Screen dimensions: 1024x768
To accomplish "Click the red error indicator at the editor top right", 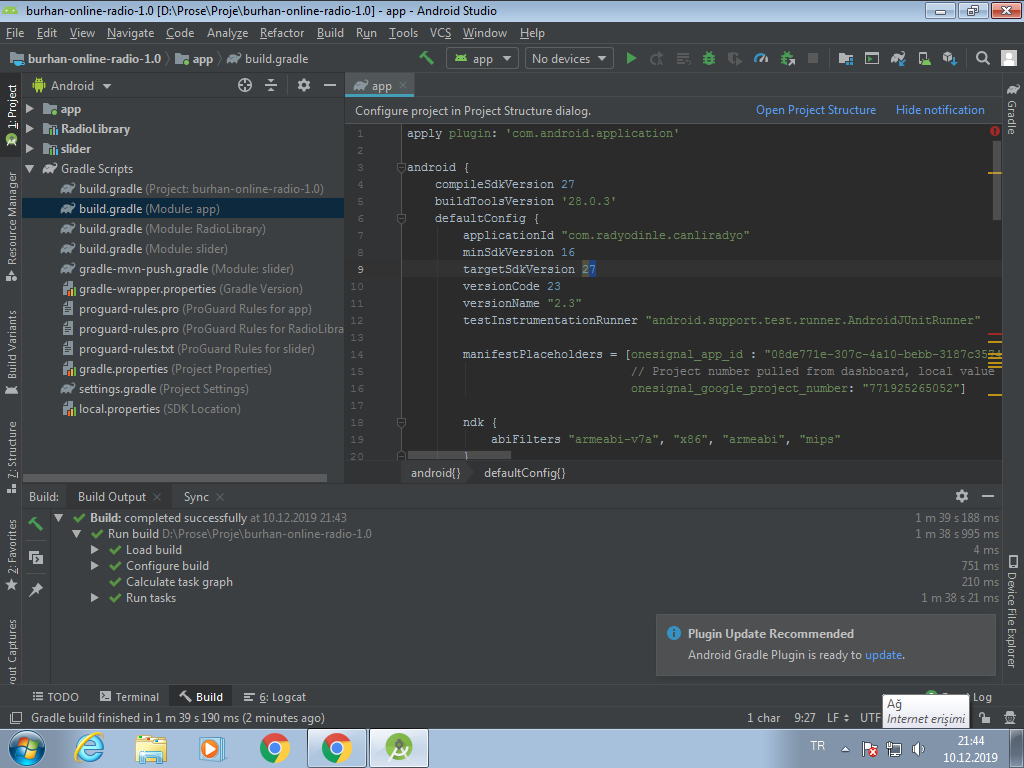I will pos(995,131).
